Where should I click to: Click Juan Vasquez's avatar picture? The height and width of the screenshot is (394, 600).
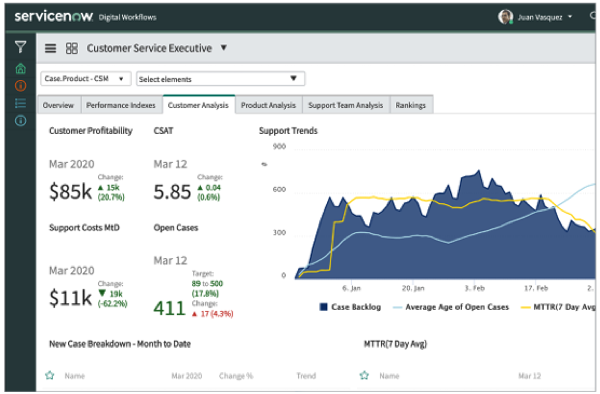point(505,17)
